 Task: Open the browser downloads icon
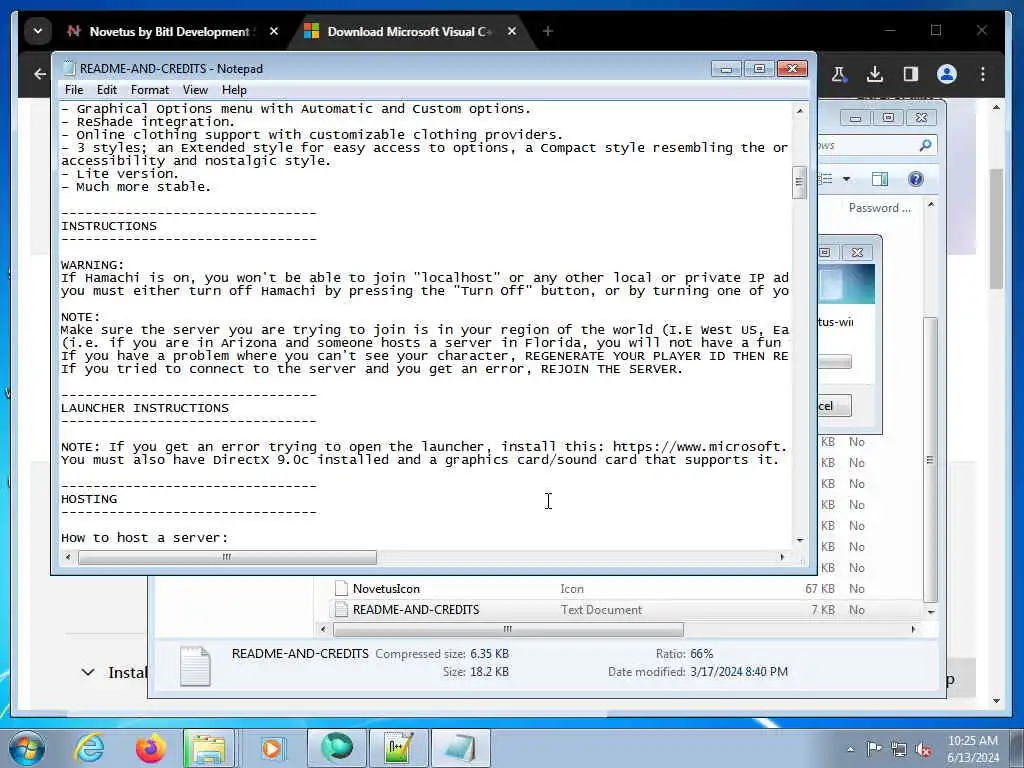875,74
